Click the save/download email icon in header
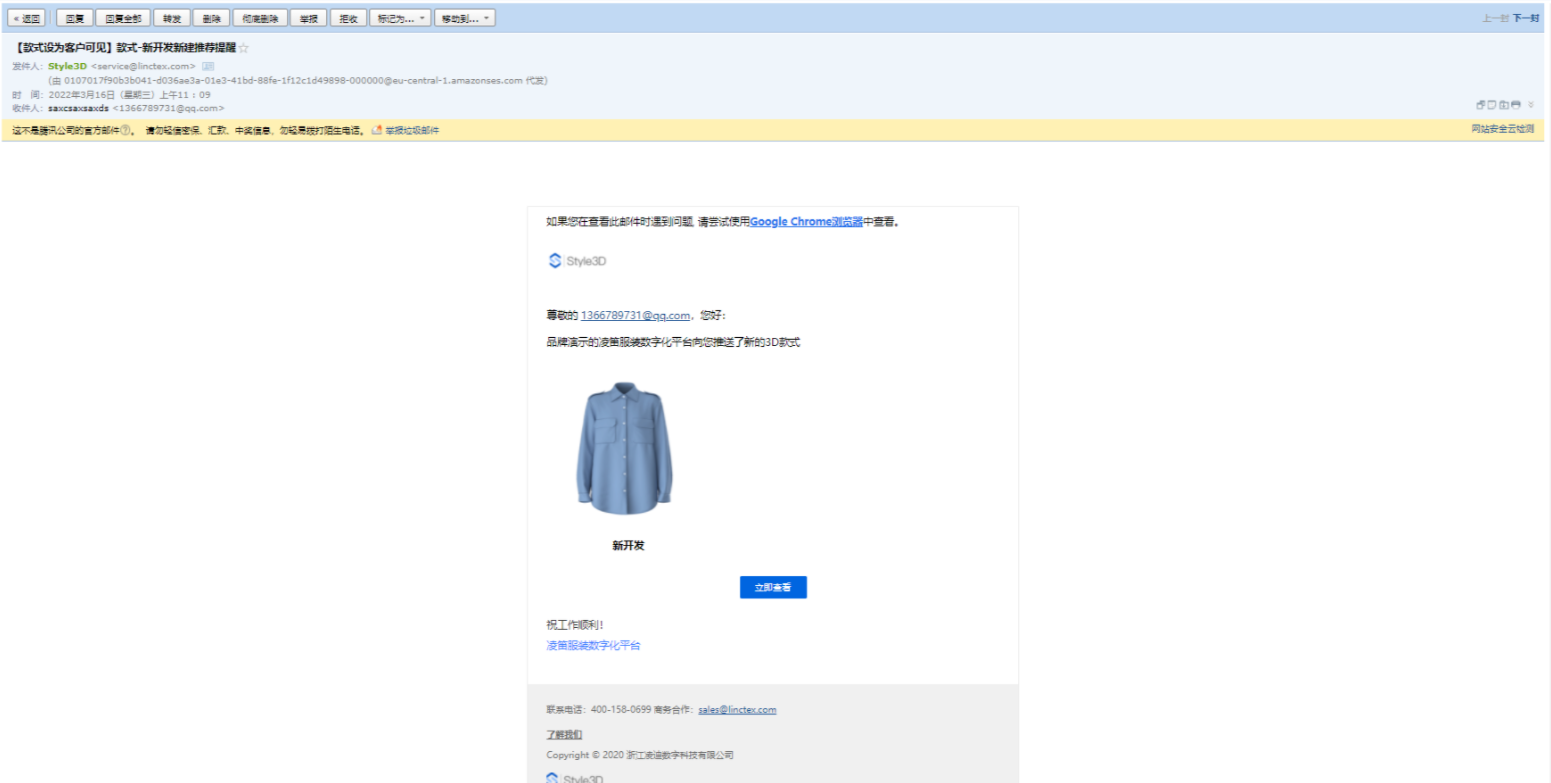The width and height of the screenshot is (1551, 783). pos(1504,105)
